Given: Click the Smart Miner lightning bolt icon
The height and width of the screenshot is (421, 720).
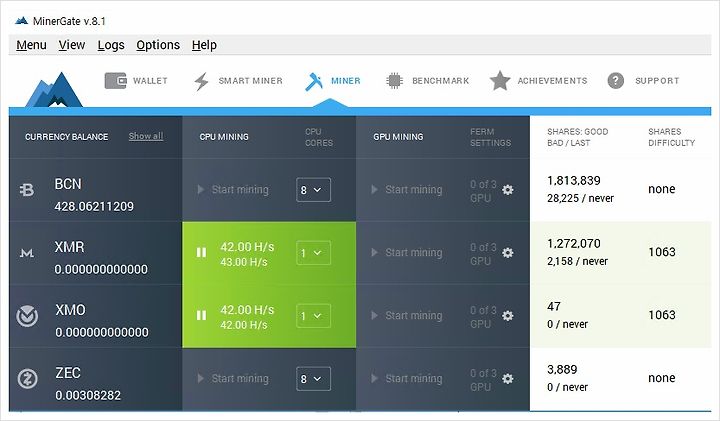Looking at the screenshot, I should [201, 81].
